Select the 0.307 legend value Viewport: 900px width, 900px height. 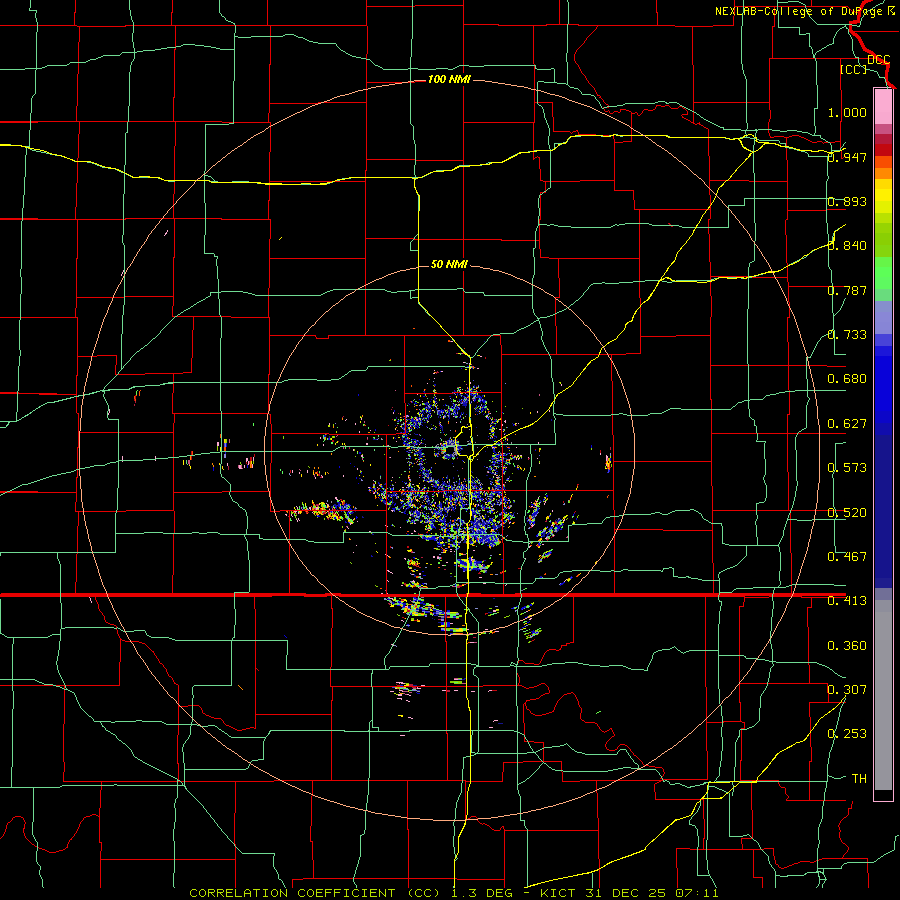point(847,690)
